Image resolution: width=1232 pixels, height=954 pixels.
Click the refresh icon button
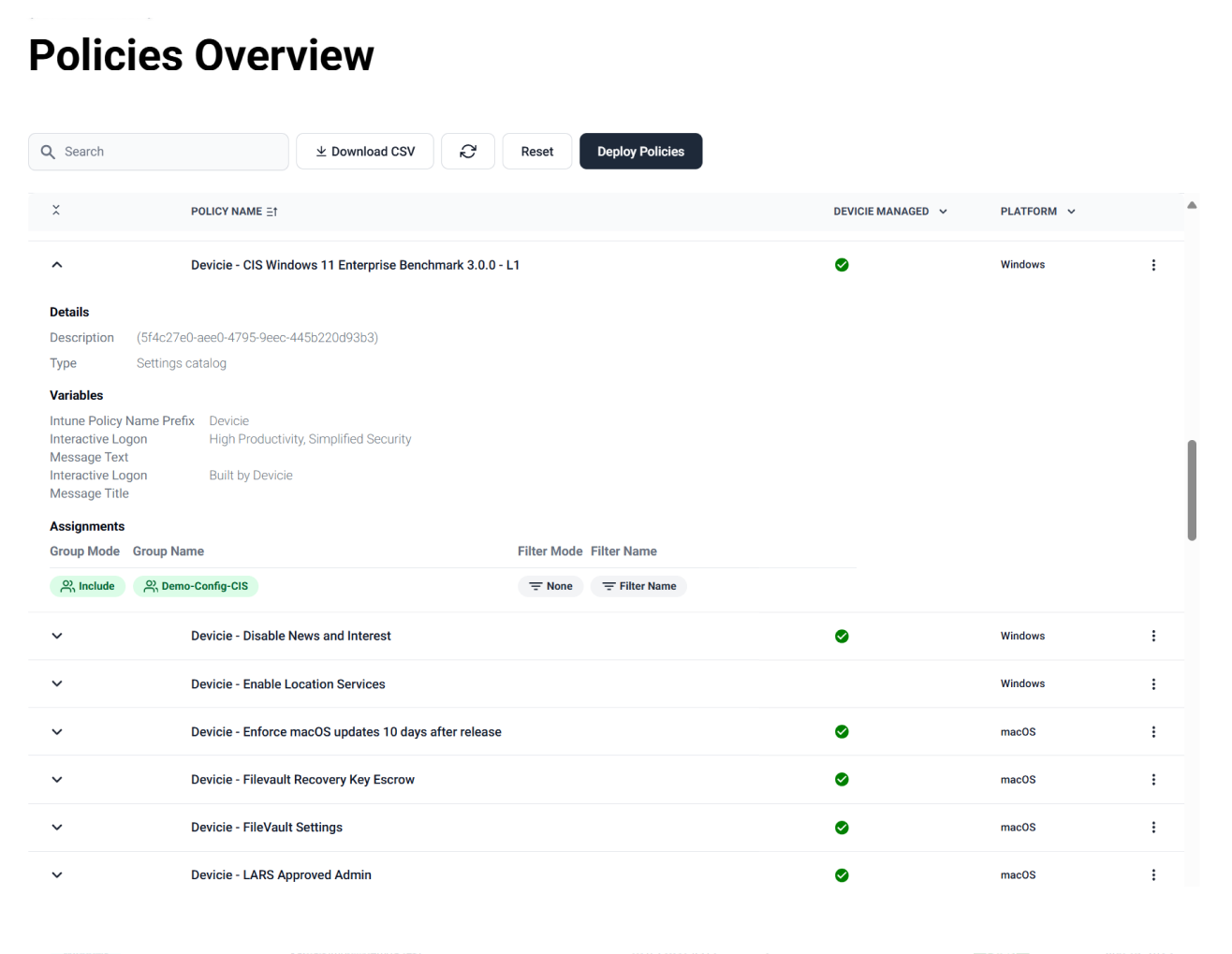(468, 152)
